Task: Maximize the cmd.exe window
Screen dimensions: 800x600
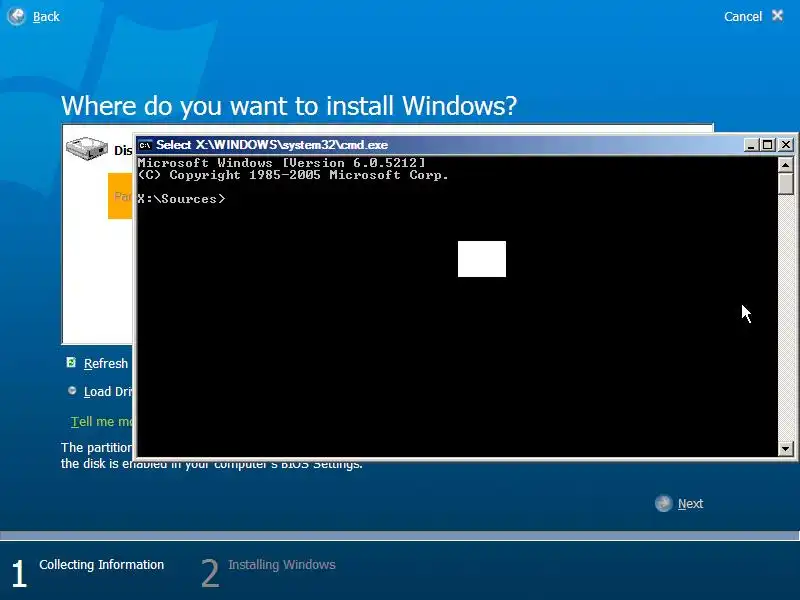Action: 767,145
